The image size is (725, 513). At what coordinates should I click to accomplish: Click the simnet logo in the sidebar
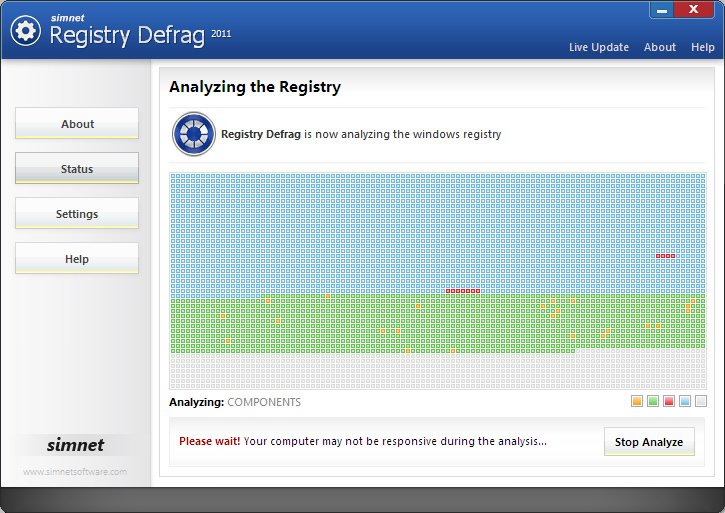click(x=75, y=445)
